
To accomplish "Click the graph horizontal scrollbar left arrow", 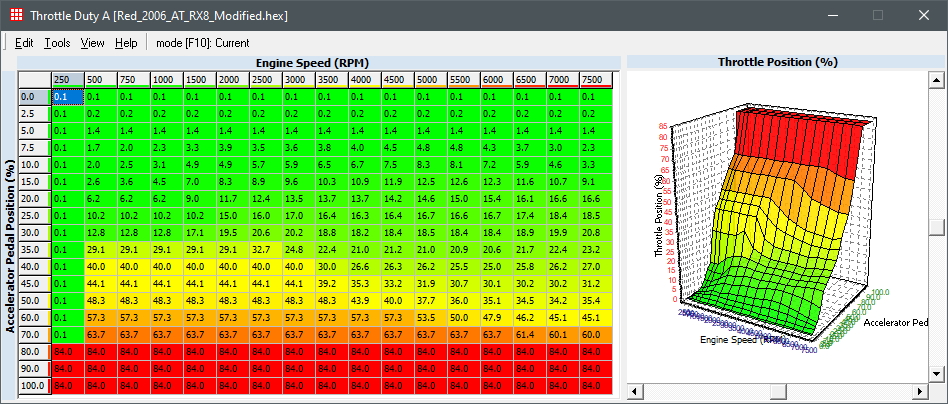I will tap(635, 391).
